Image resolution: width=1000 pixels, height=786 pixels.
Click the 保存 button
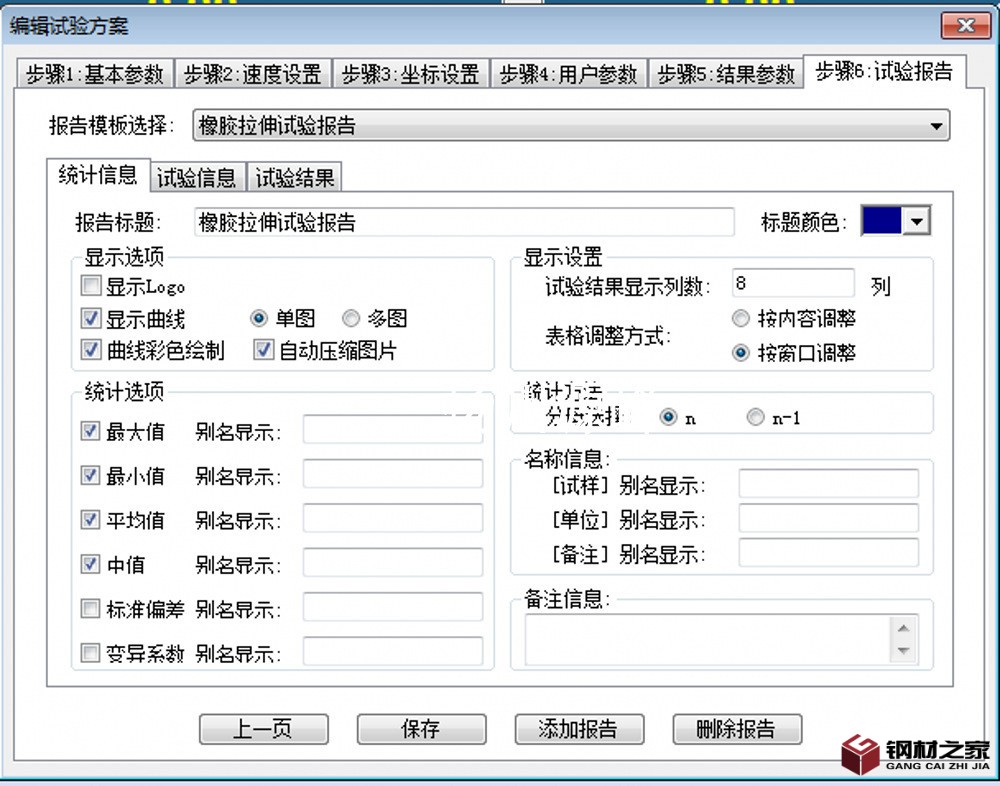click(x=421, y=729)
